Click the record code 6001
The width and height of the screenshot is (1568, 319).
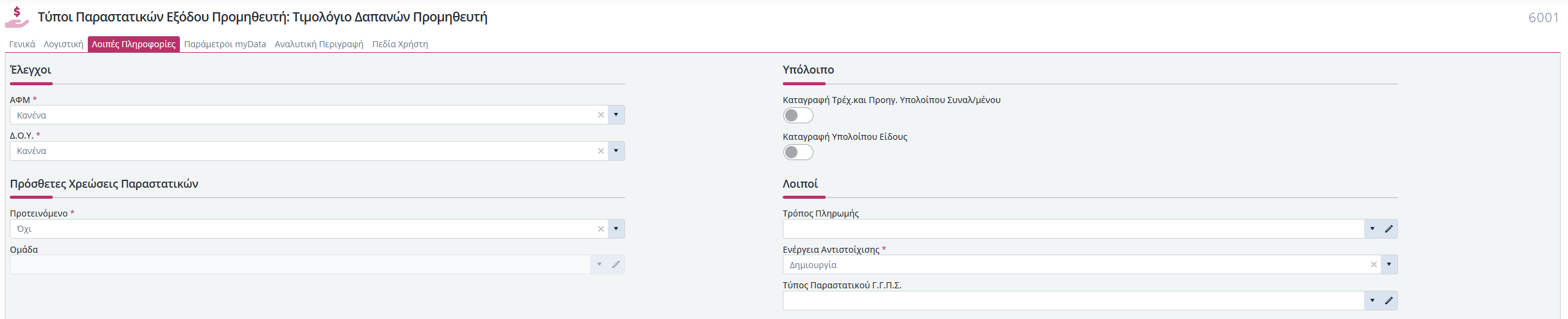point(1543,18)
